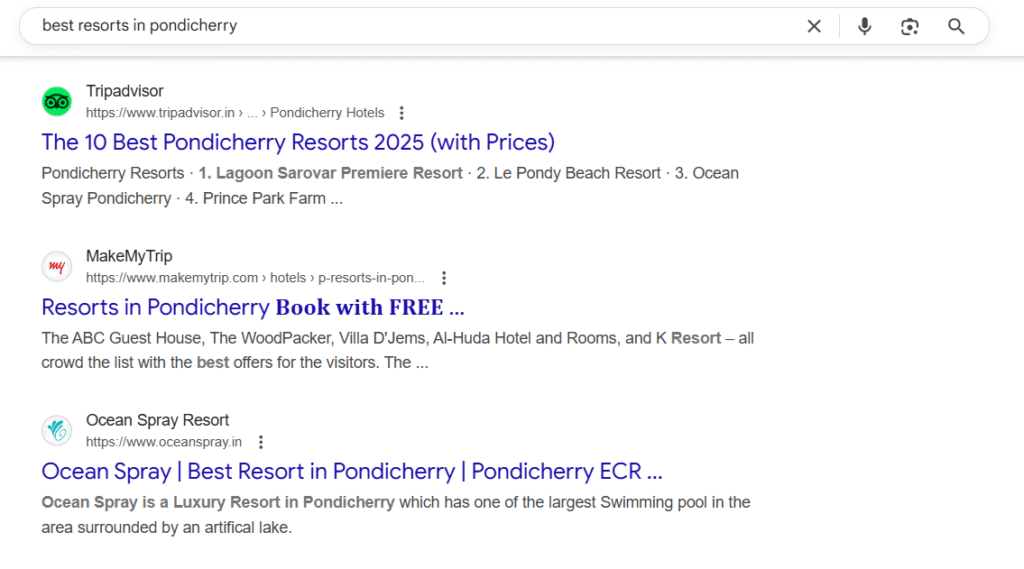This screenshot has width=1024, height=569.
Task: Submit search with the magnifying glass icon
Action: tap(956, 27)
